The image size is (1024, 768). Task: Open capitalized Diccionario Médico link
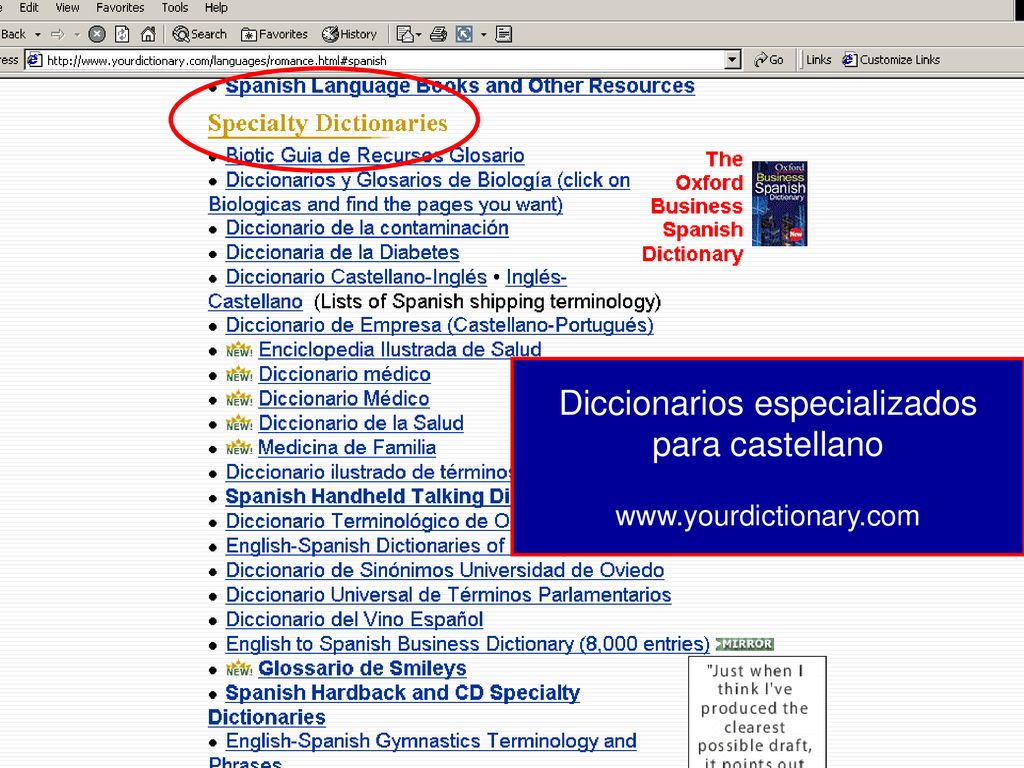(344, 399)
